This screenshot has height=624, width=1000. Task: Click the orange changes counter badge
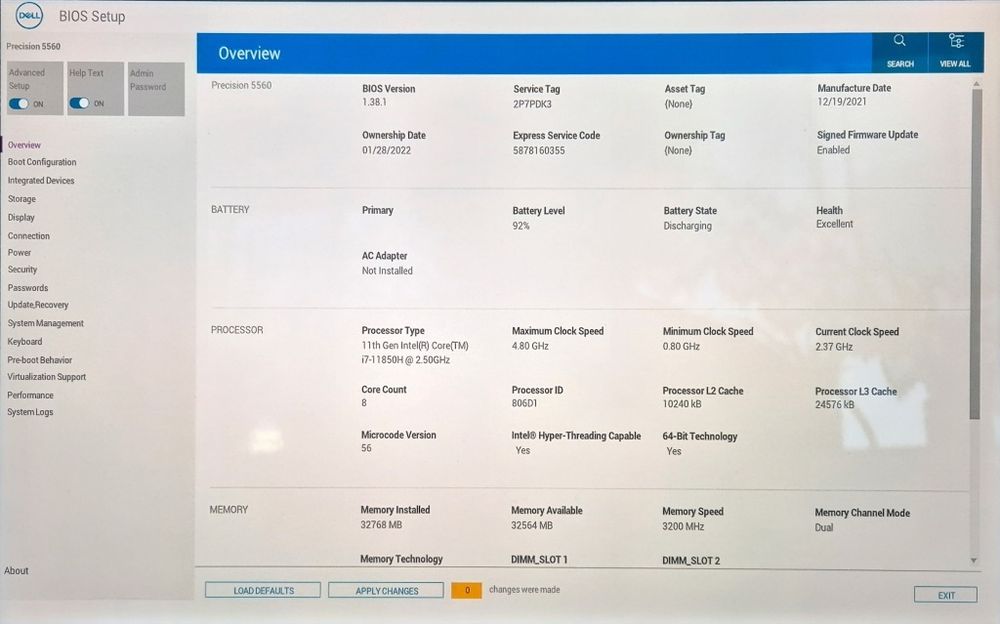coord(466,590)
